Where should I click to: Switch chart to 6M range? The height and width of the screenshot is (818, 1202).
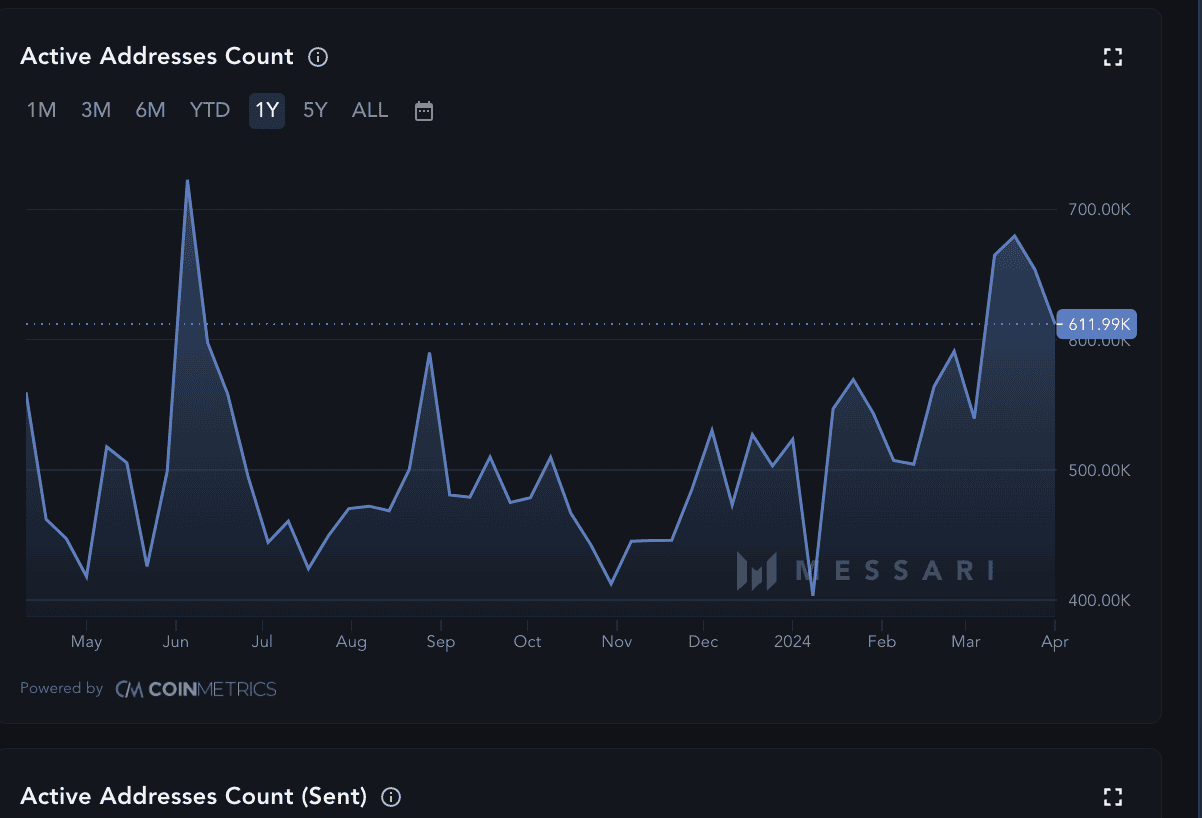(x=150, y=110)
